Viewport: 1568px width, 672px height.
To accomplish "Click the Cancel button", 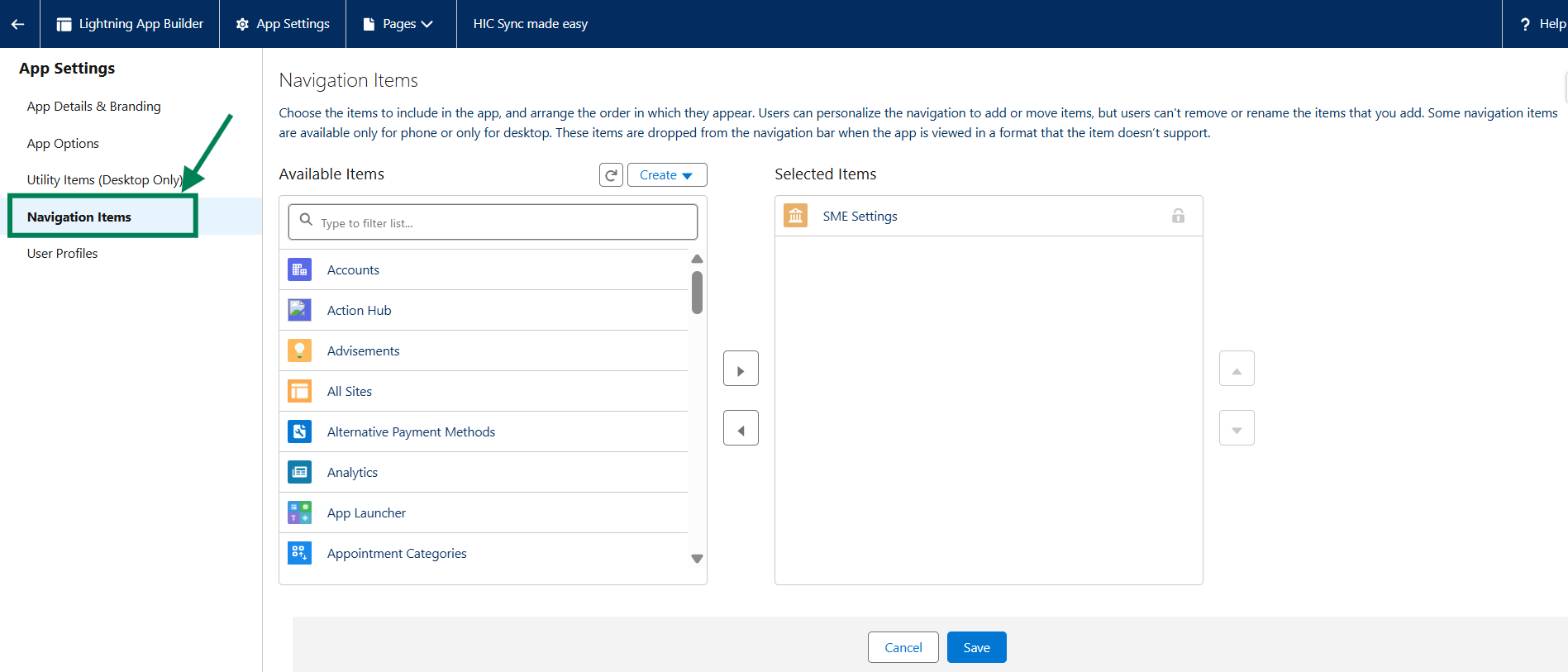I will [x=903, y=647].
